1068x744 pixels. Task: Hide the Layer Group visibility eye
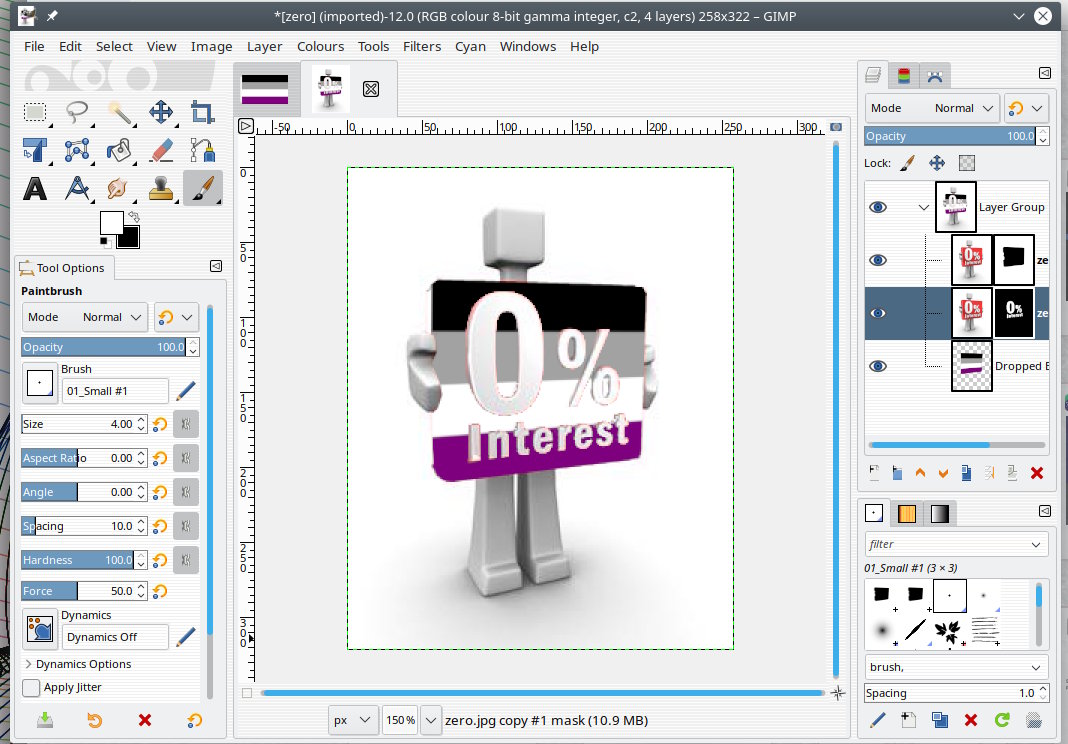click(878, 207)
